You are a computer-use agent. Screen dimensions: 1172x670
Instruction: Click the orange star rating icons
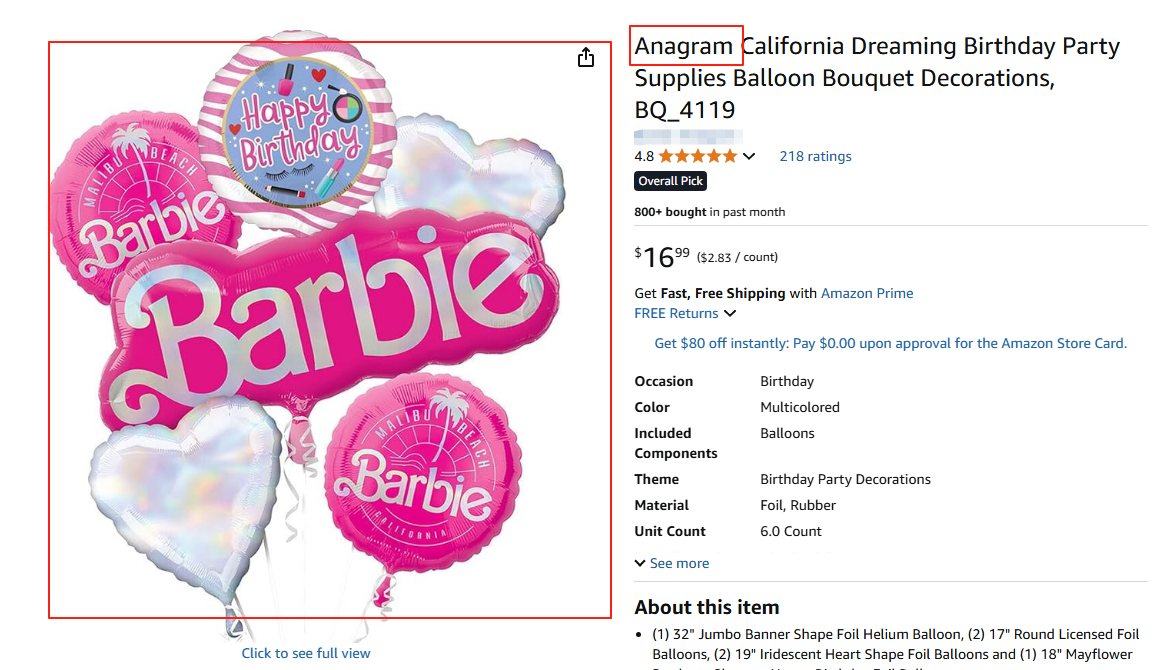[697, 156]
